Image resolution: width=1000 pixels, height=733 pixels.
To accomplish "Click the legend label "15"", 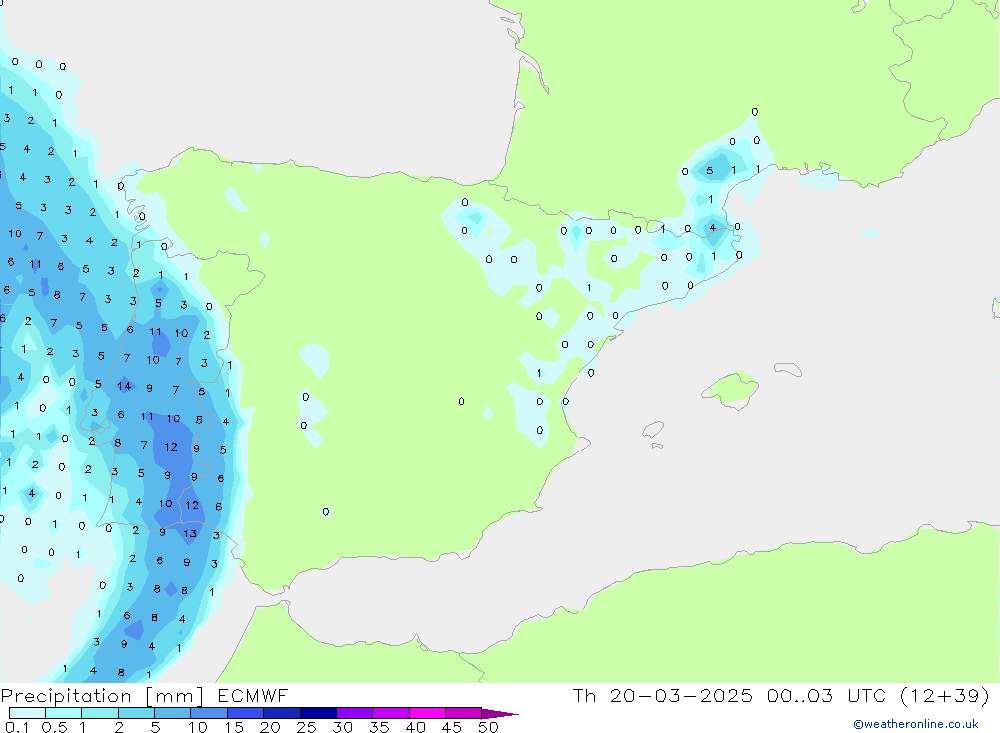I will (234, 727).
